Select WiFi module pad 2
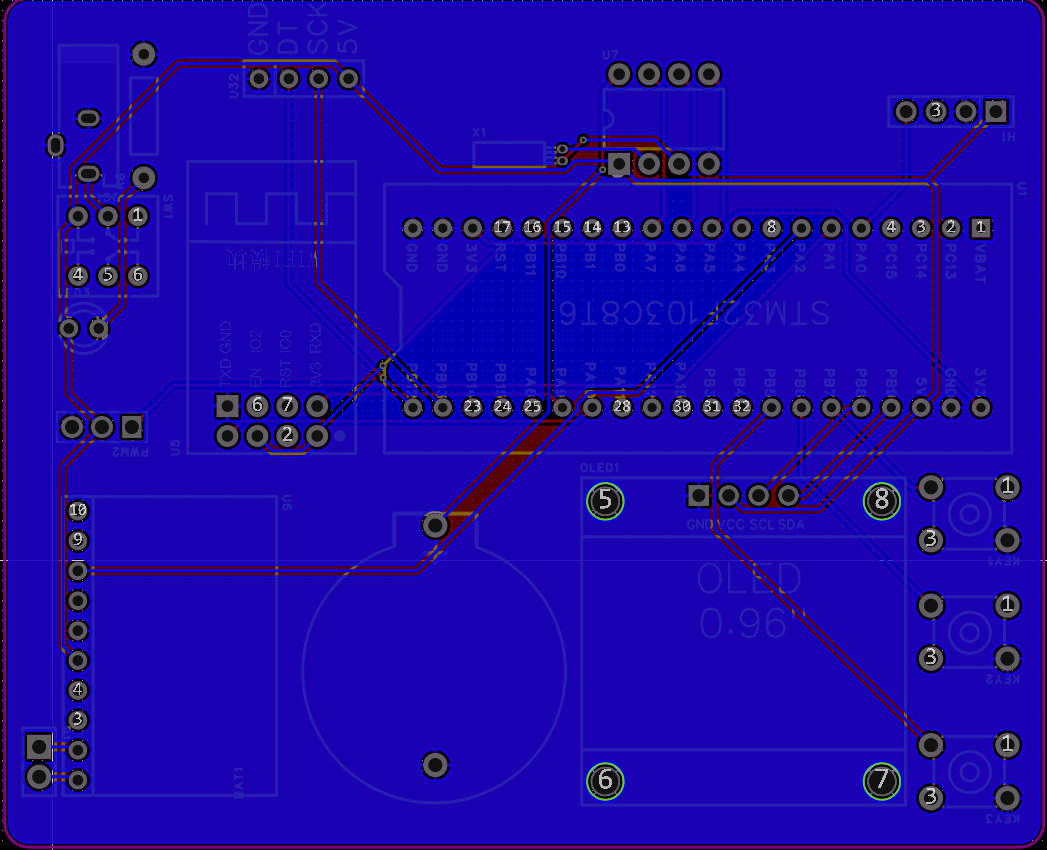1047x850 pixels. [287, 435]
